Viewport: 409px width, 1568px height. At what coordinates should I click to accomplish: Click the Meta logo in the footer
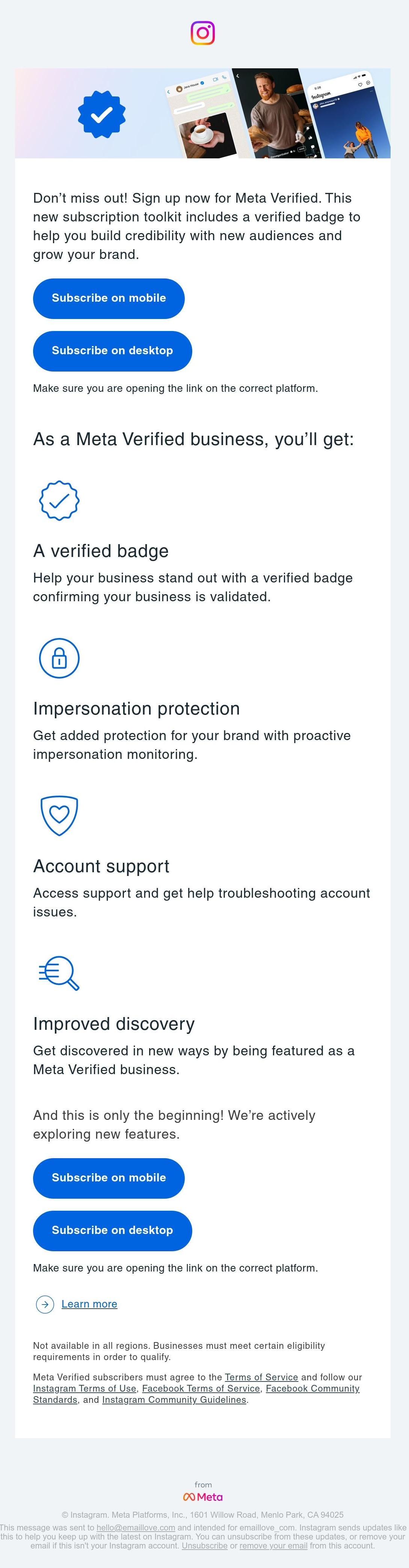(x=203, y=1497)
